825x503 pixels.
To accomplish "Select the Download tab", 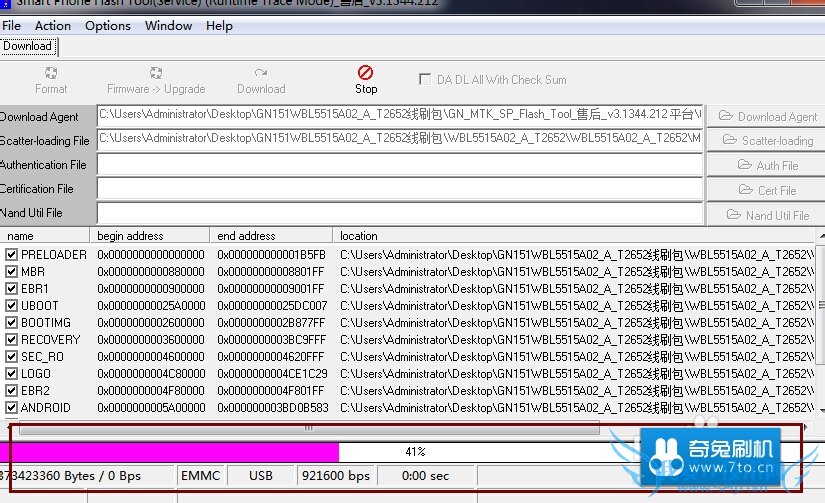I will [28, 46].
